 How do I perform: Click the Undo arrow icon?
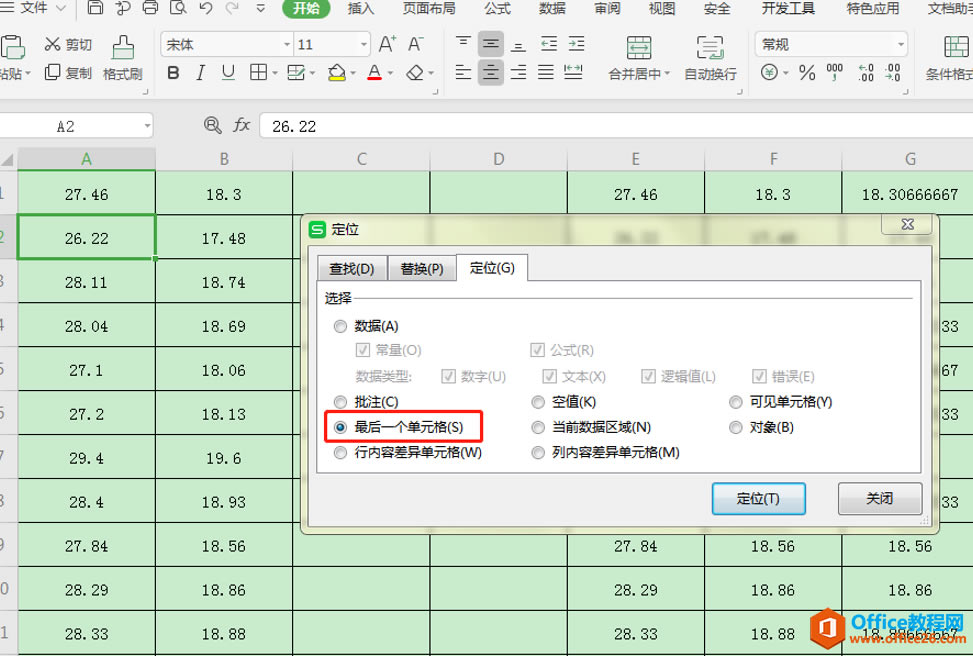click(206, 8)
